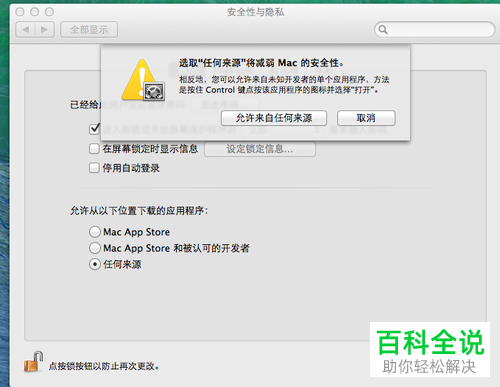Click into the search field

435,30
